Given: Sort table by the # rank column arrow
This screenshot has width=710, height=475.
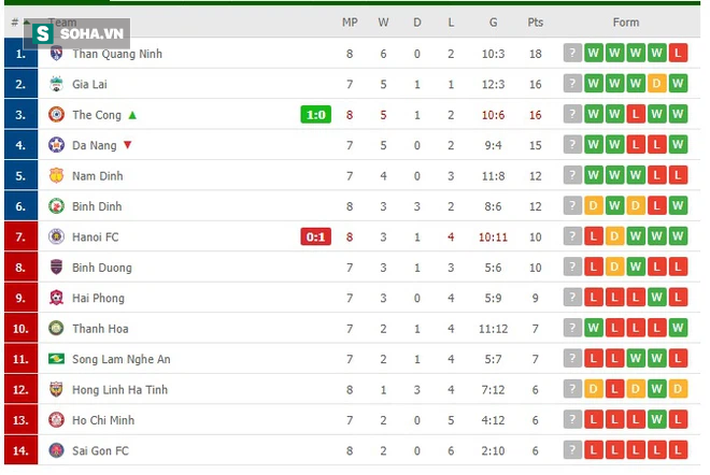Looking at the screenshot, I should click(27, 22).
